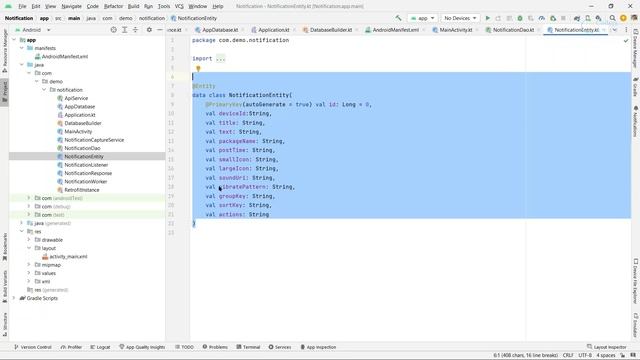Screen dimensions: 640x360
Task: Open the App Inspection tool window
Action: [318, 347]
